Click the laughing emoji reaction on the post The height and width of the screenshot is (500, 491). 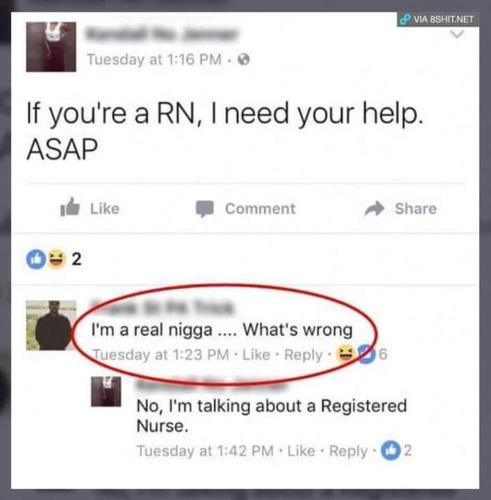[57, 259]
